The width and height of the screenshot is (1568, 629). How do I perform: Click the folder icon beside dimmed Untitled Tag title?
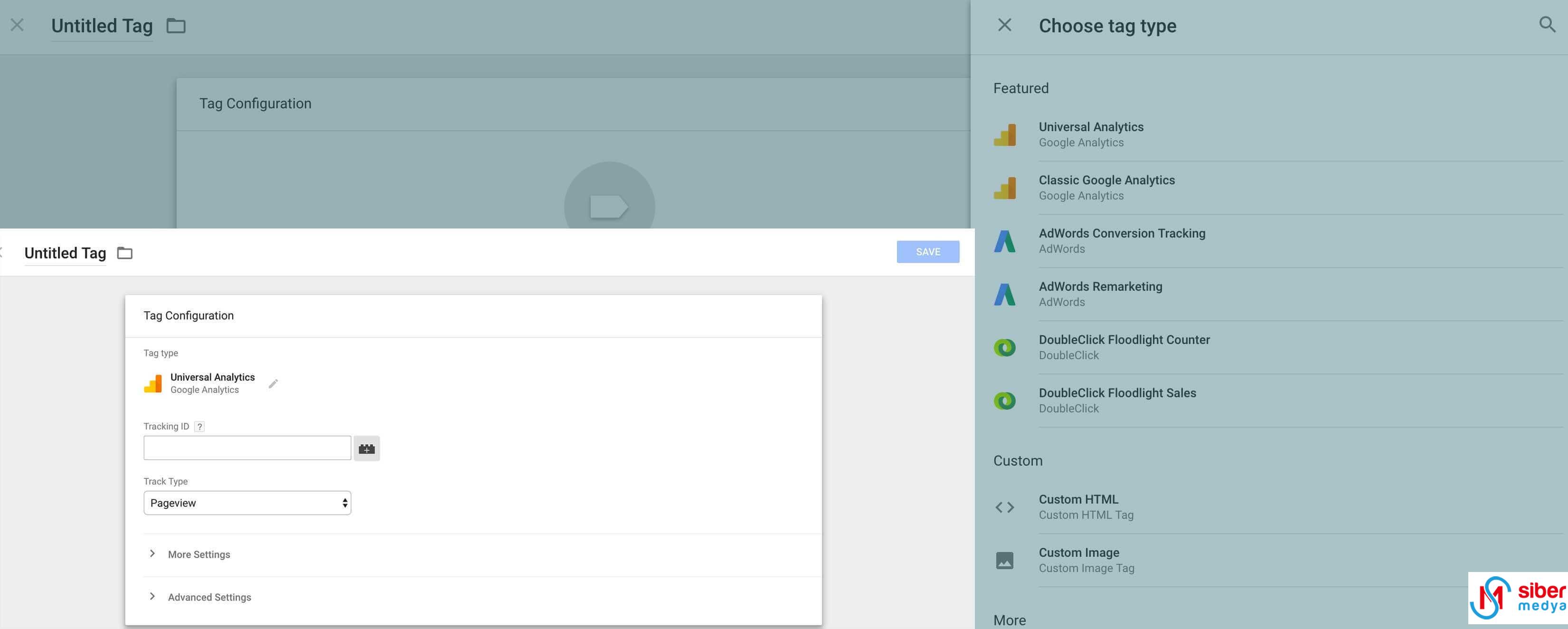coord(176,26)
